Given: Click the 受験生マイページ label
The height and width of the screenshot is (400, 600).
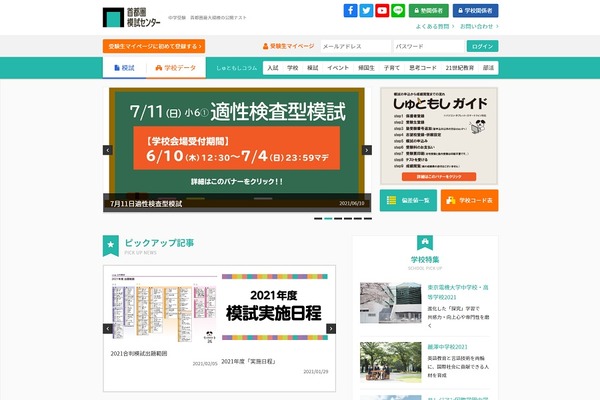Looking at the screenshot, I should point(288,46).
